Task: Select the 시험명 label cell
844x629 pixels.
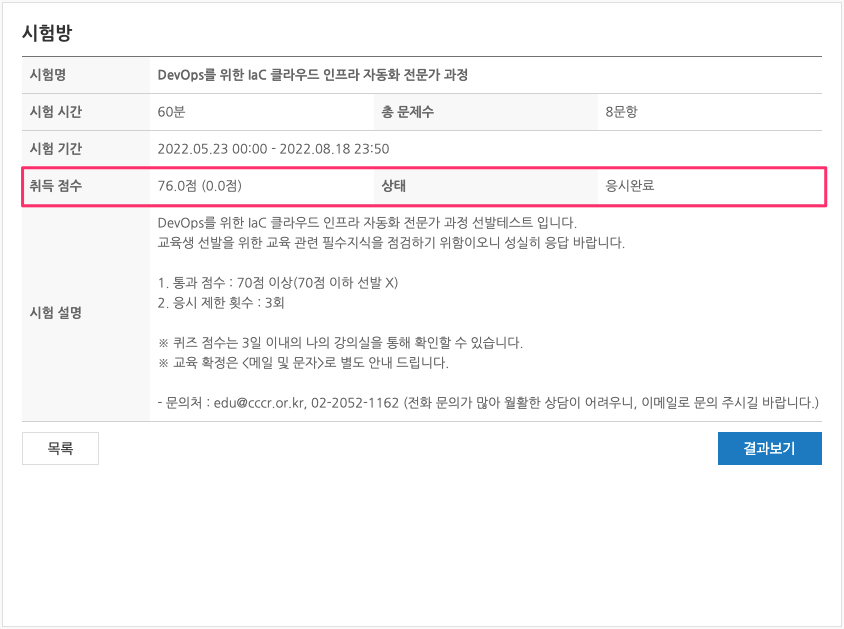Action: pos(86,75)
